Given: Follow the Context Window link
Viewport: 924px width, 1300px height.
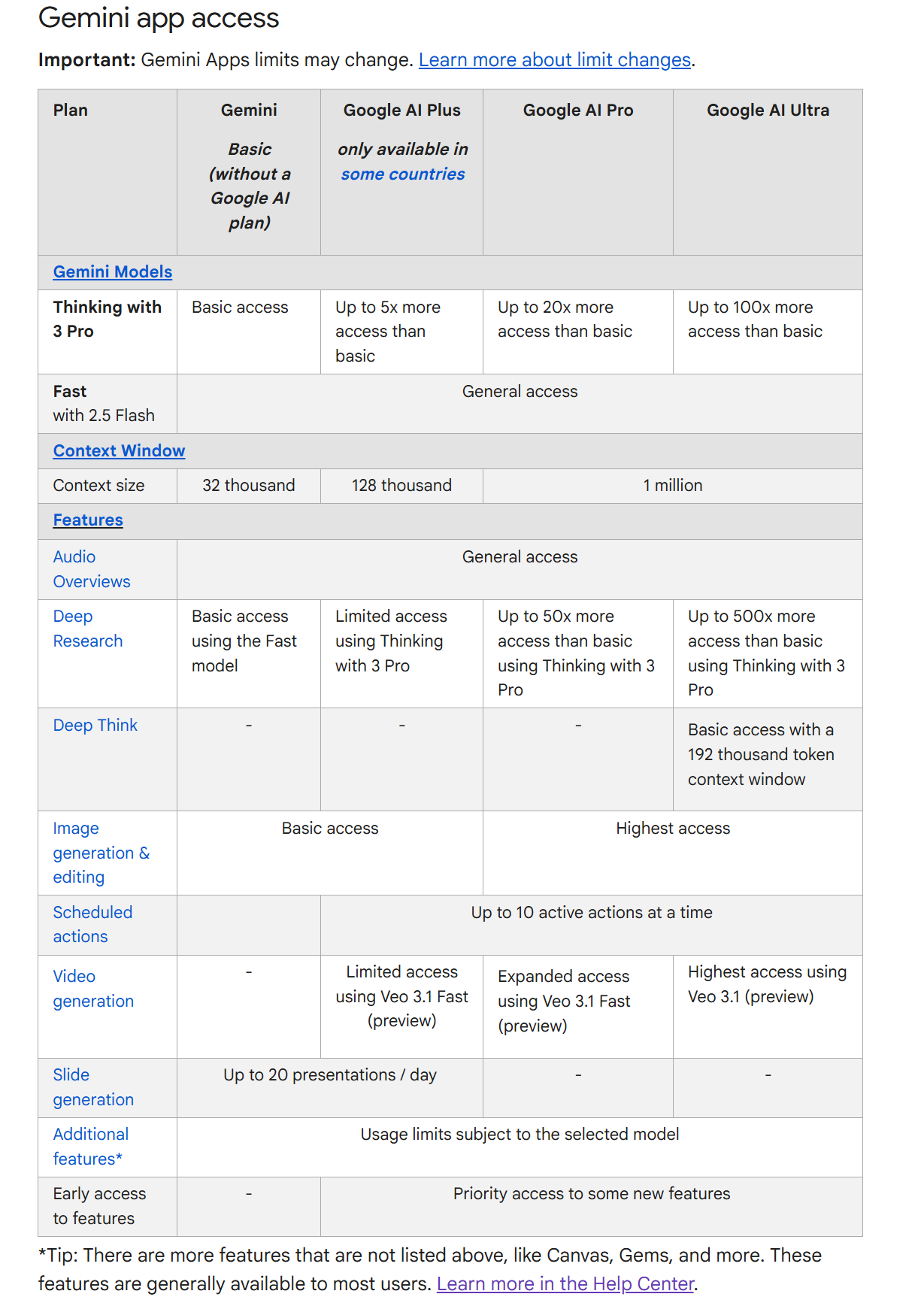Looking at the screenshot, I should (x=119, y=451).
